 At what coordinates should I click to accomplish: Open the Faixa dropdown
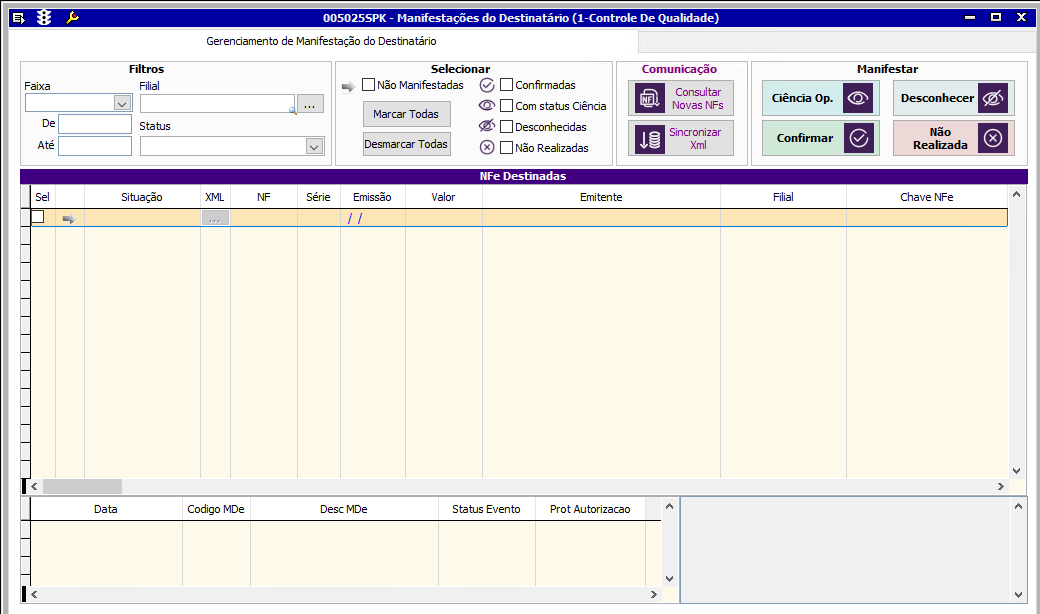coord(122,103)
